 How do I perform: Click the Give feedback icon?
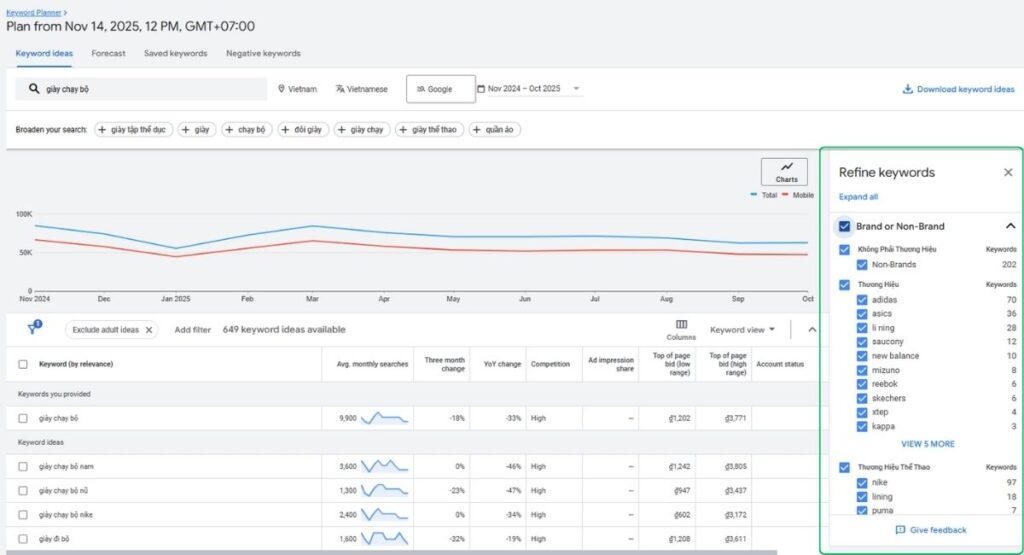(900, 530)
